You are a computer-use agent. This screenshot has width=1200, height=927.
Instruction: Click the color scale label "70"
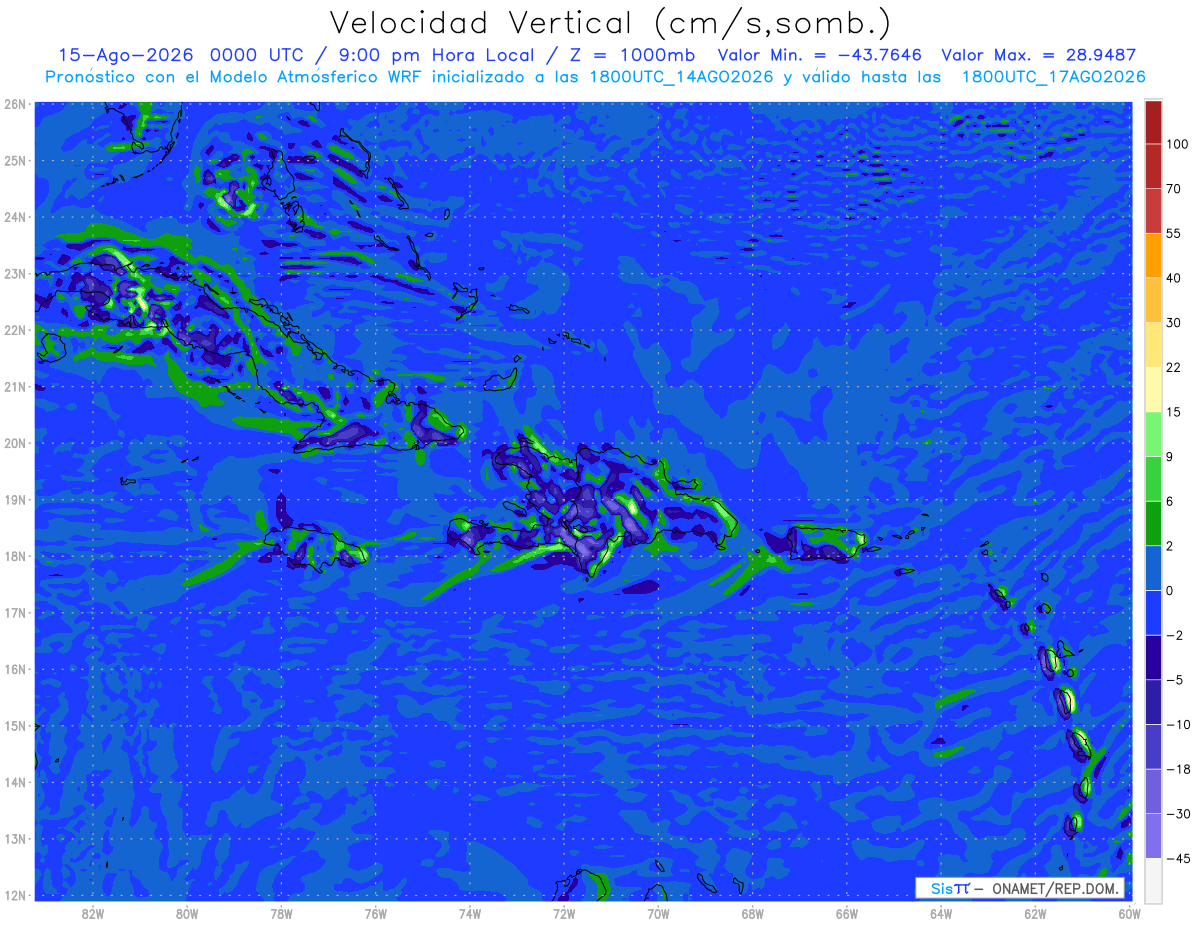coord(1173,189)
